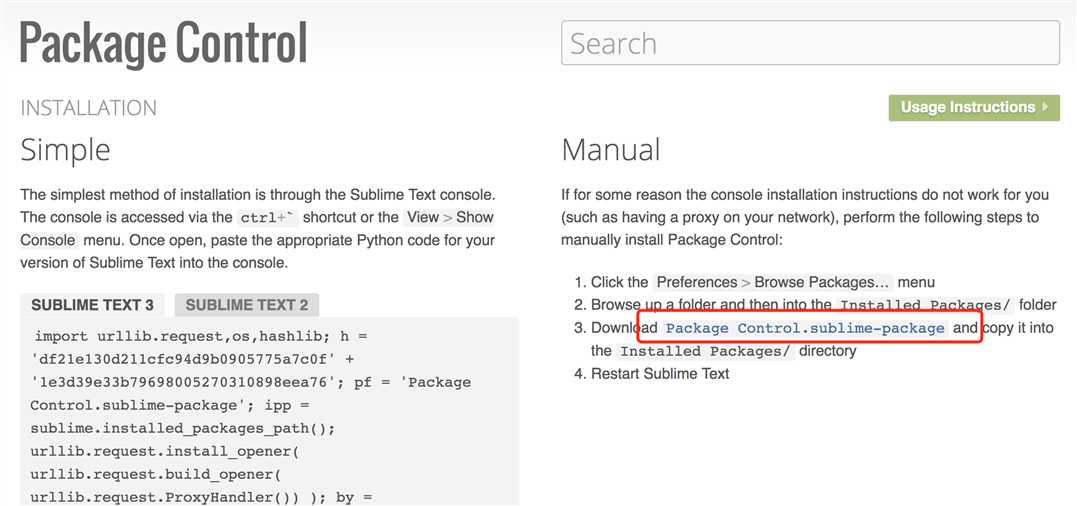Click the Manual section heading
Screen dimensions: 1077x506
click(x=611, y=150)
